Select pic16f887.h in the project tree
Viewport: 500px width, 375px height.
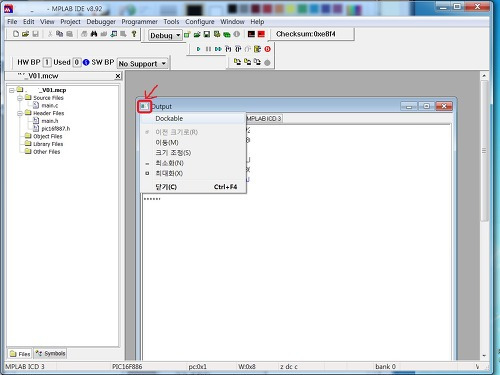(x=55, y=128)
